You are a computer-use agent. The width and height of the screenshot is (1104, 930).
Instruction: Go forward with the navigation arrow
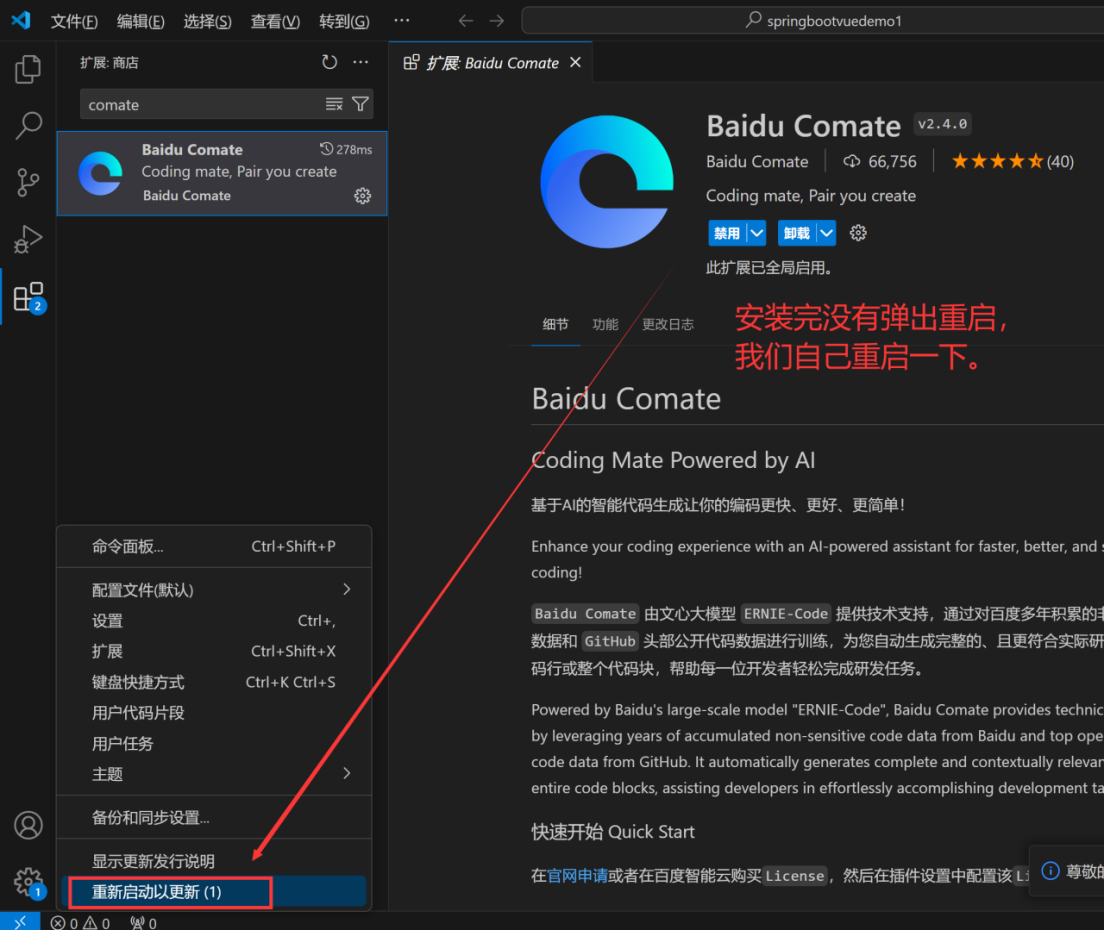tap(496, 21)
